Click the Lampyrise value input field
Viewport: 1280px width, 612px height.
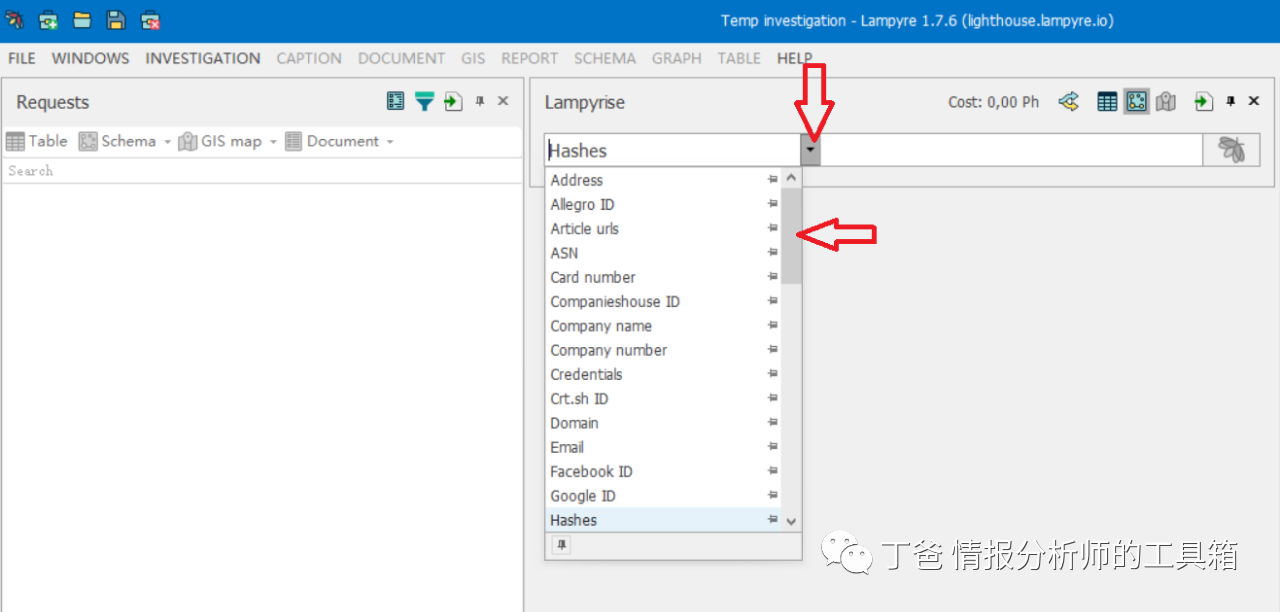pos(1011,150)
